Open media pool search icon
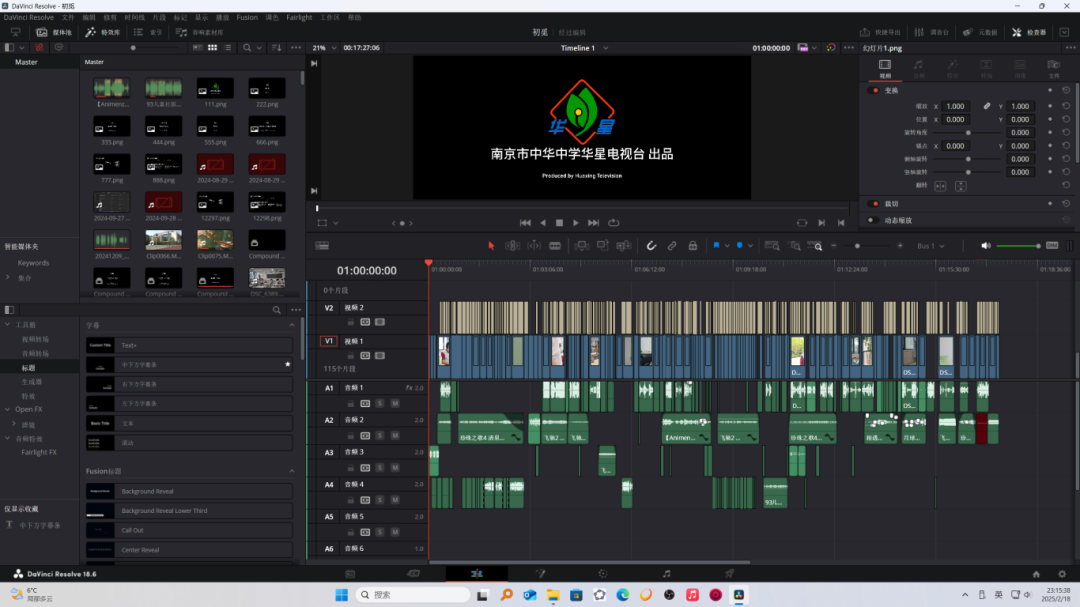 (x=247, y=48)
